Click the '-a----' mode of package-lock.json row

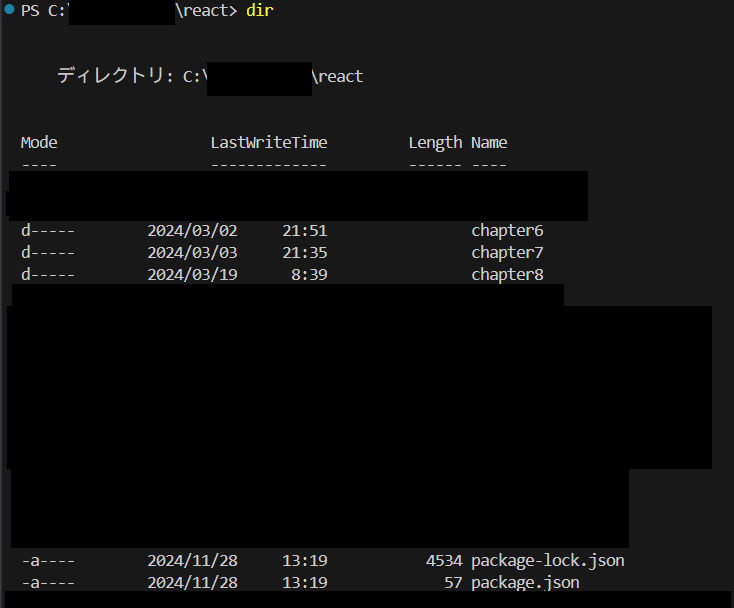pyautogui.click(x=47, y=561)
